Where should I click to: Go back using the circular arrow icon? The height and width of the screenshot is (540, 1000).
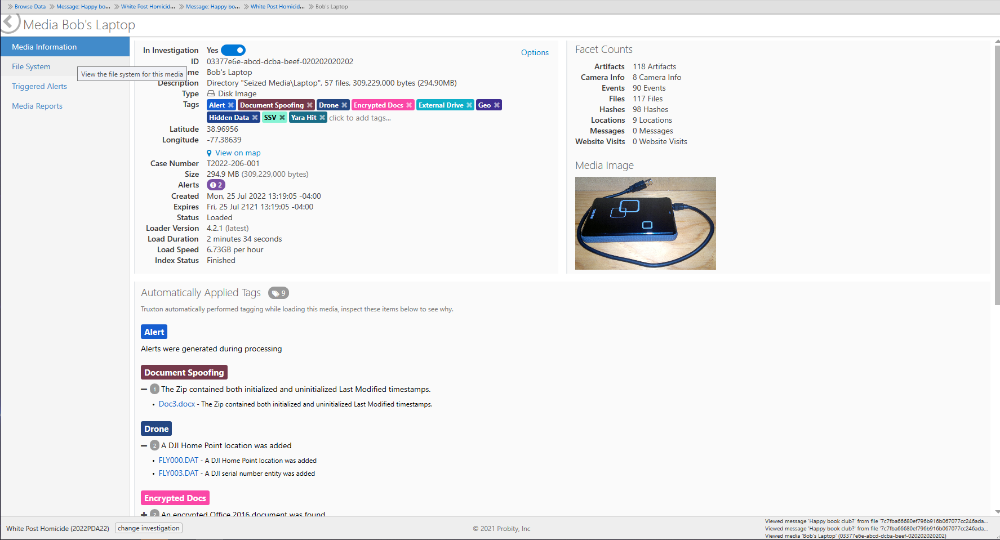point(10,23)
